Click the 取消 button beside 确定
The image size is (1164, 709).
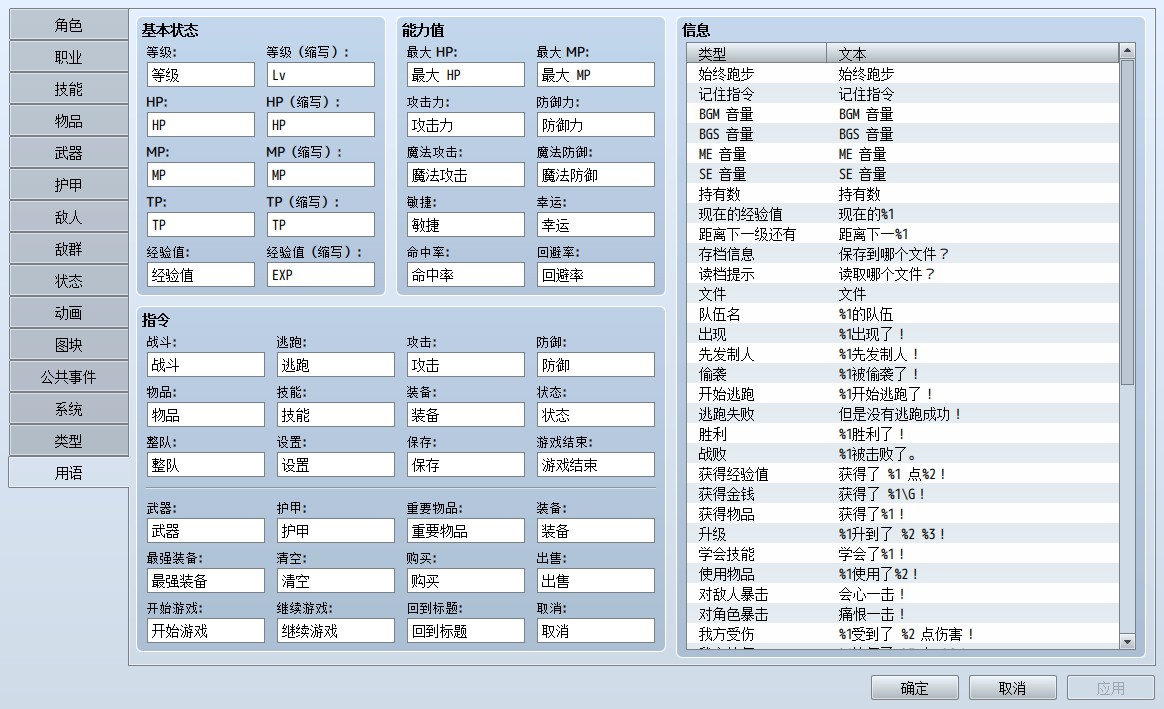point(1013,688)
